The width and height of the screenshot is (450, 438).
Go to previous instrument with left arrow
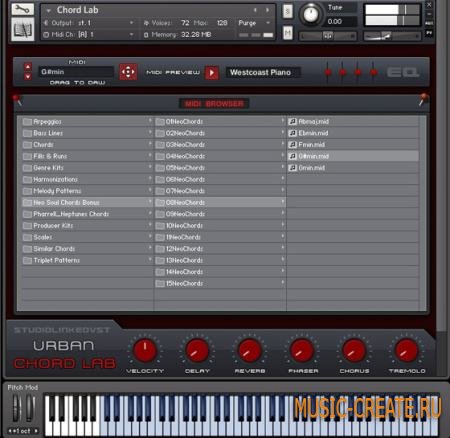[x=255, y=10]
